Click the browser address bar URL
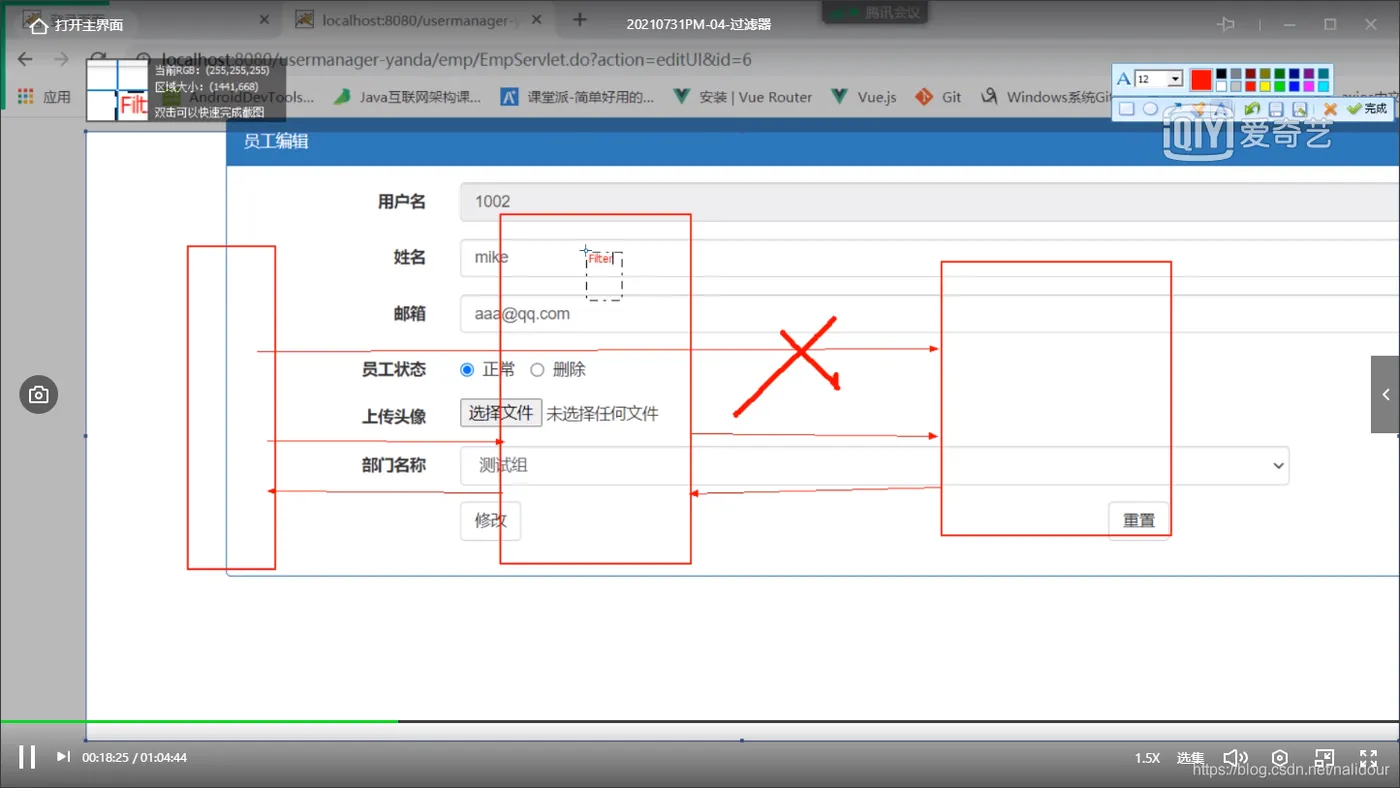1400x788 pixels. pyautogui.click(x=456, y=60)
